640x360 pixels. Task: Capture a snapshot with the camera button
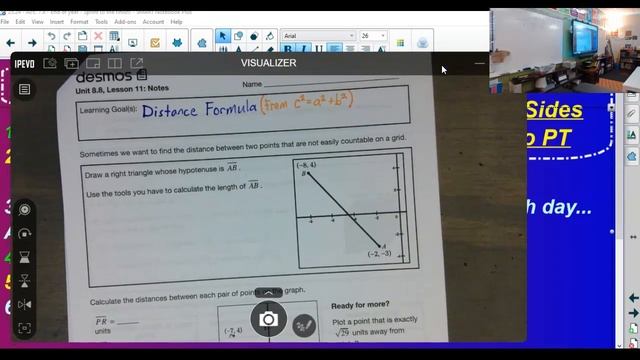pyautogui.click(x=268, y=319)
